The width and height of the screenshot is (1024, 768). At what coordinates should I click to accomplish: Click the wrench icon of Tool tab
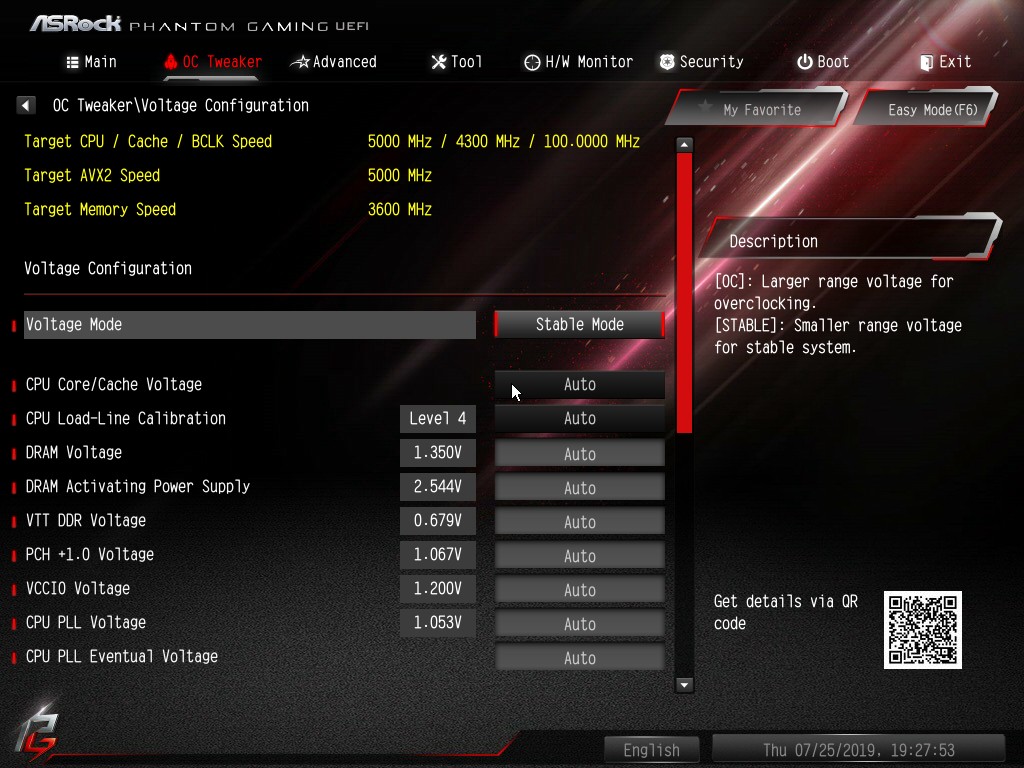click(x=439, y=62)
